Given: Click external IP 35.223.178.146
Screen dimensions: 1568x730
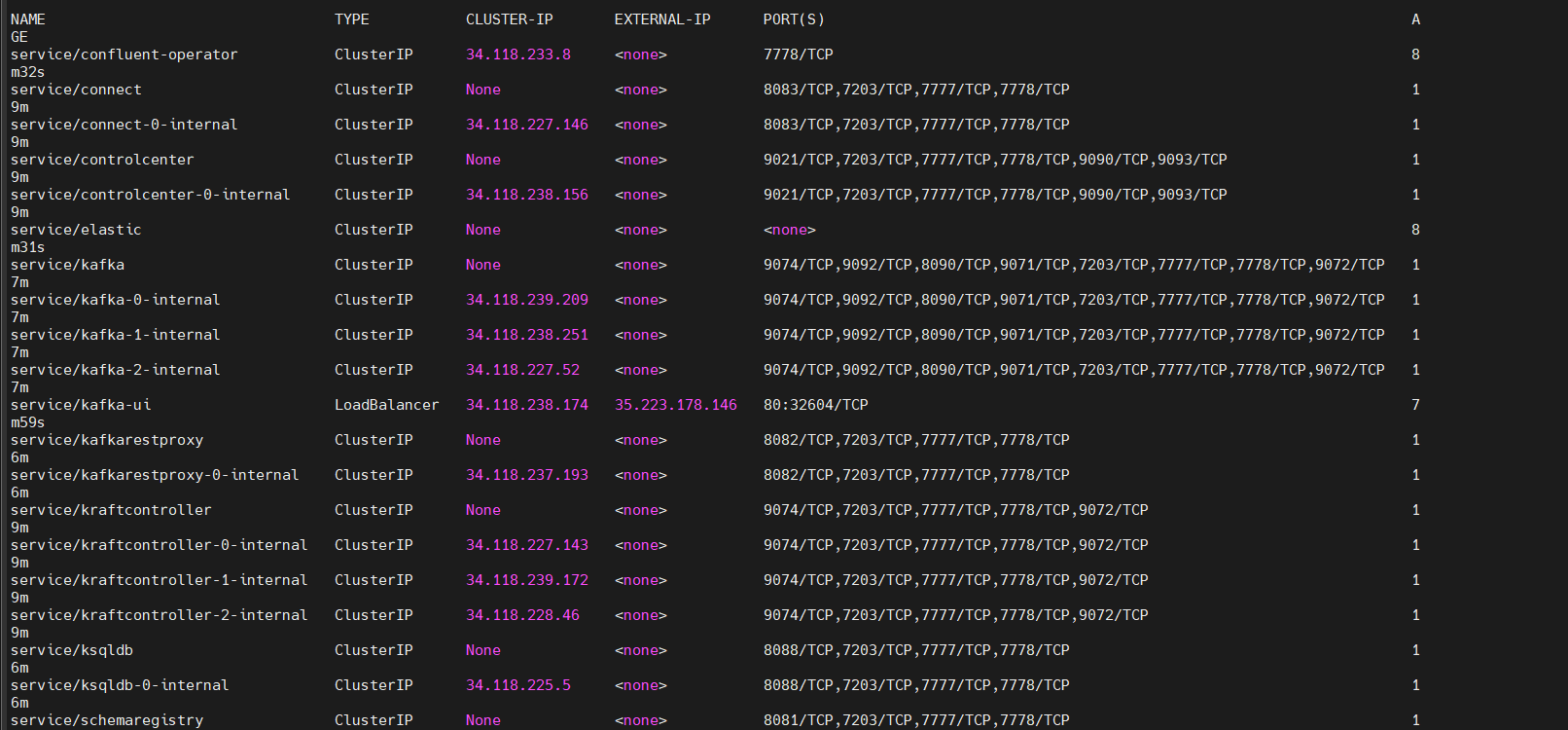Looking at the screenshot, I should pyautogui.click(x=676, y=405).
